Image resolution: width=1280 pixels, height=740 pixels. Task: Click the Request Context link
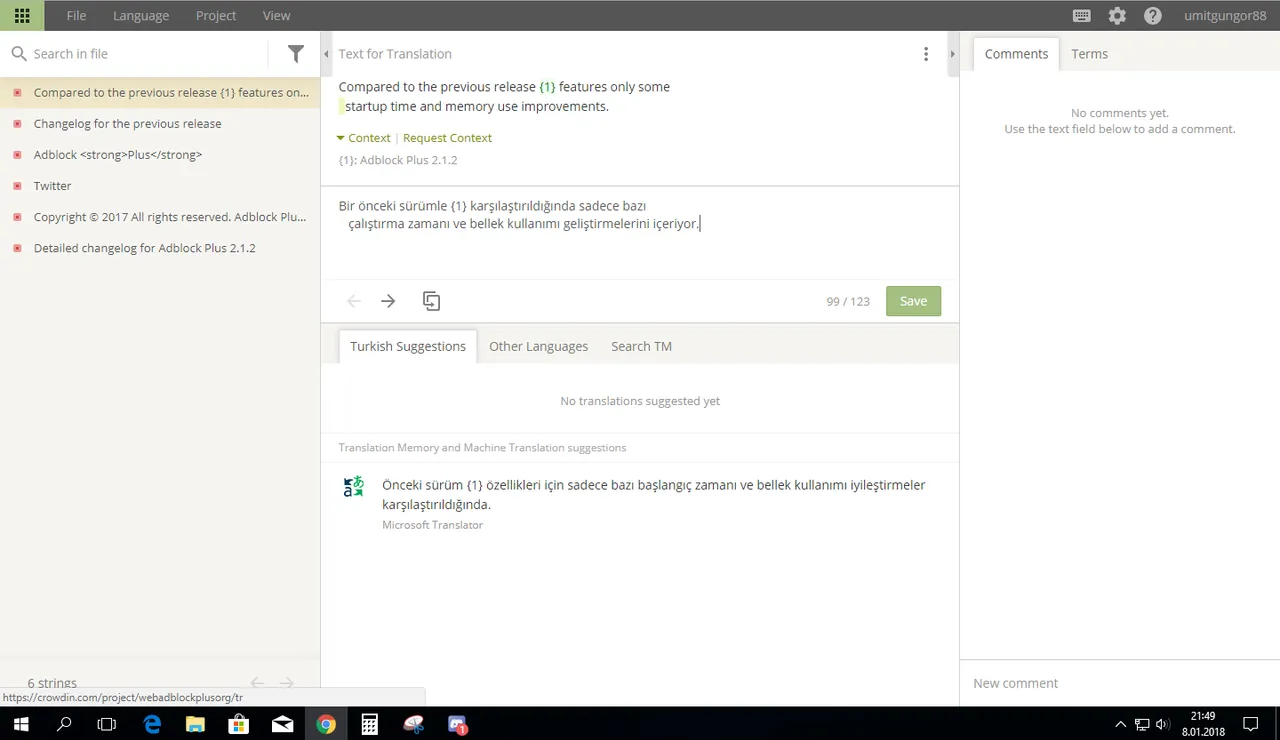tap(447, 138)
